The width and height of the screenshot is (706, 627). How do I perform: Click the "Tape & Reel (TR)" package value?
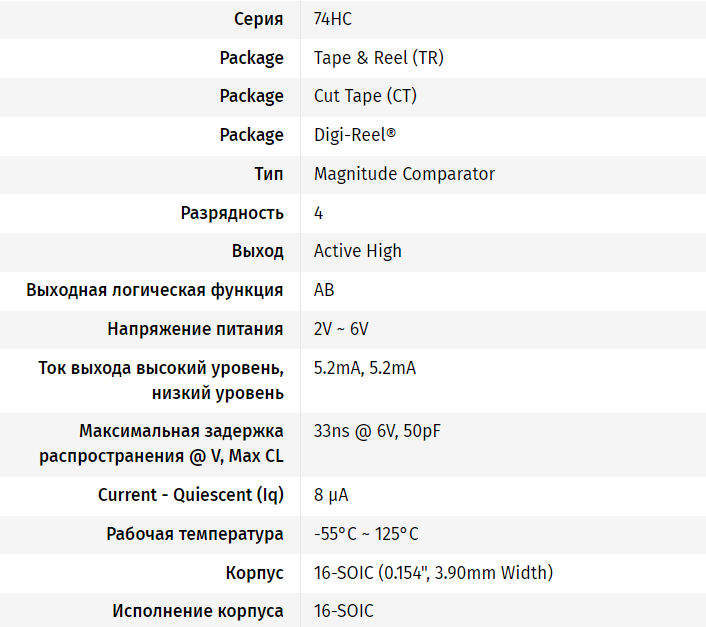point(378,58)
